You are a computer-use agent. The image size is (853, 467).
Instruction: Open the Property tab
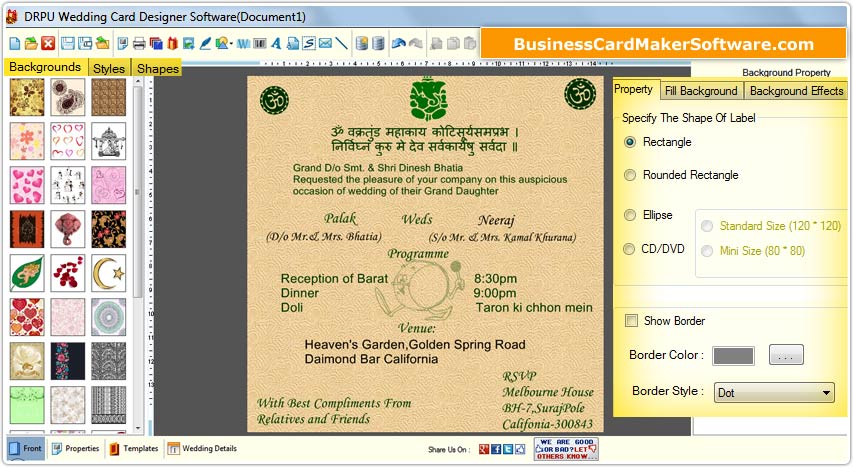634,89
